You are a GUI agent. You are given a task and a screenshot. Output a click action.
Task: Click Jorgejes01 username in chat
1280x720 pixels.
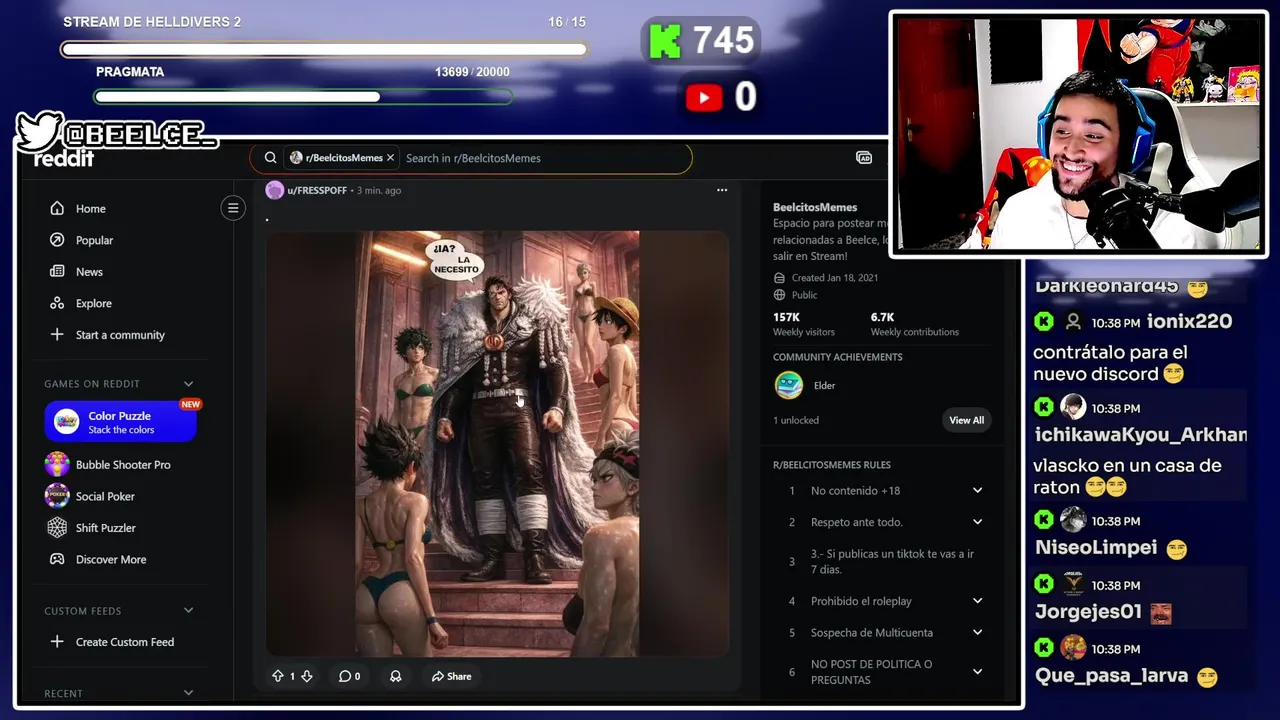tap(1088, 612)
